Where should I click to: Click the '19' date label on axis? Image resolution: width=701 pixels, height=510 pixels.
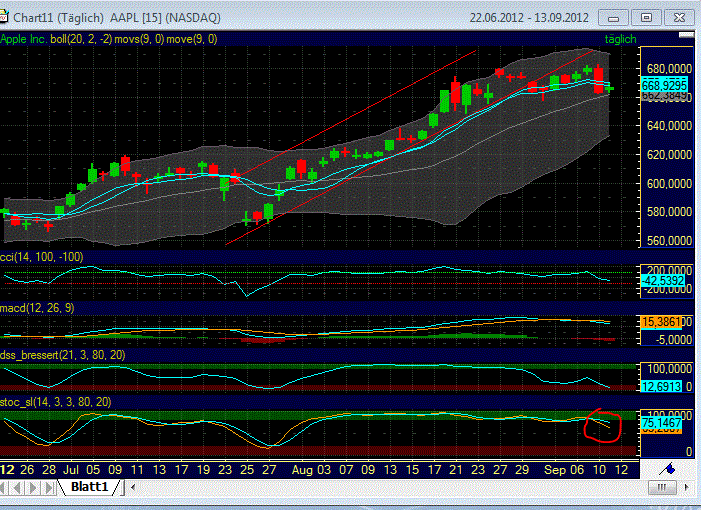pyautogui.click(x=203, y=470)
